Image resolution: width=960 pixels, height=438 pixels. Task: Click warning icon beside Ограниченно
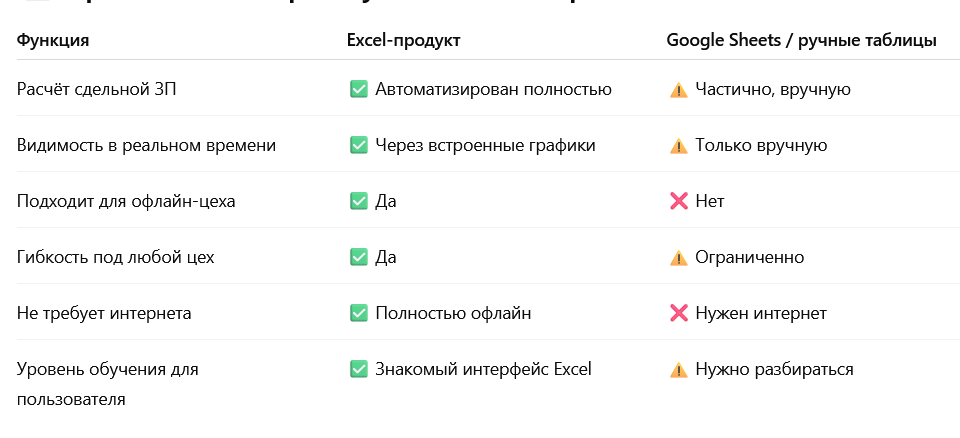tap(678, 257)
